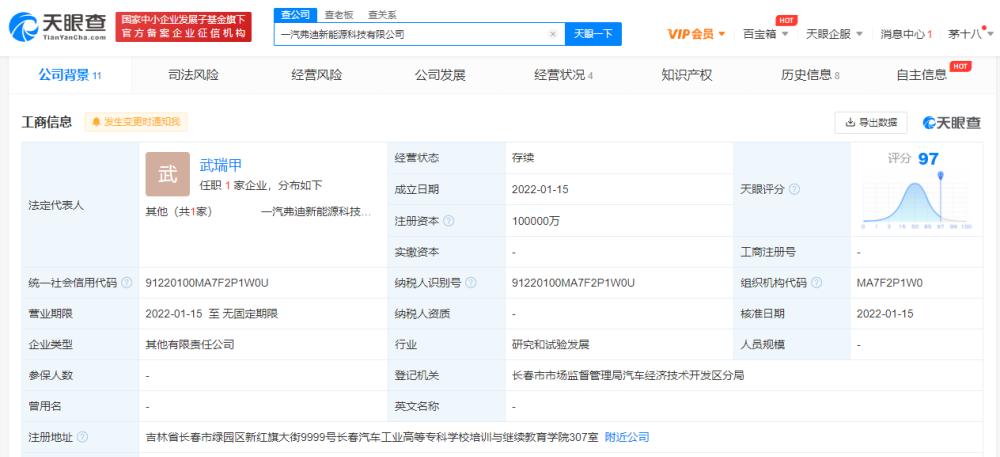1000x457 pixels.
Task: Click the help icon beside 注册资本
Action: tap(449, 221)
